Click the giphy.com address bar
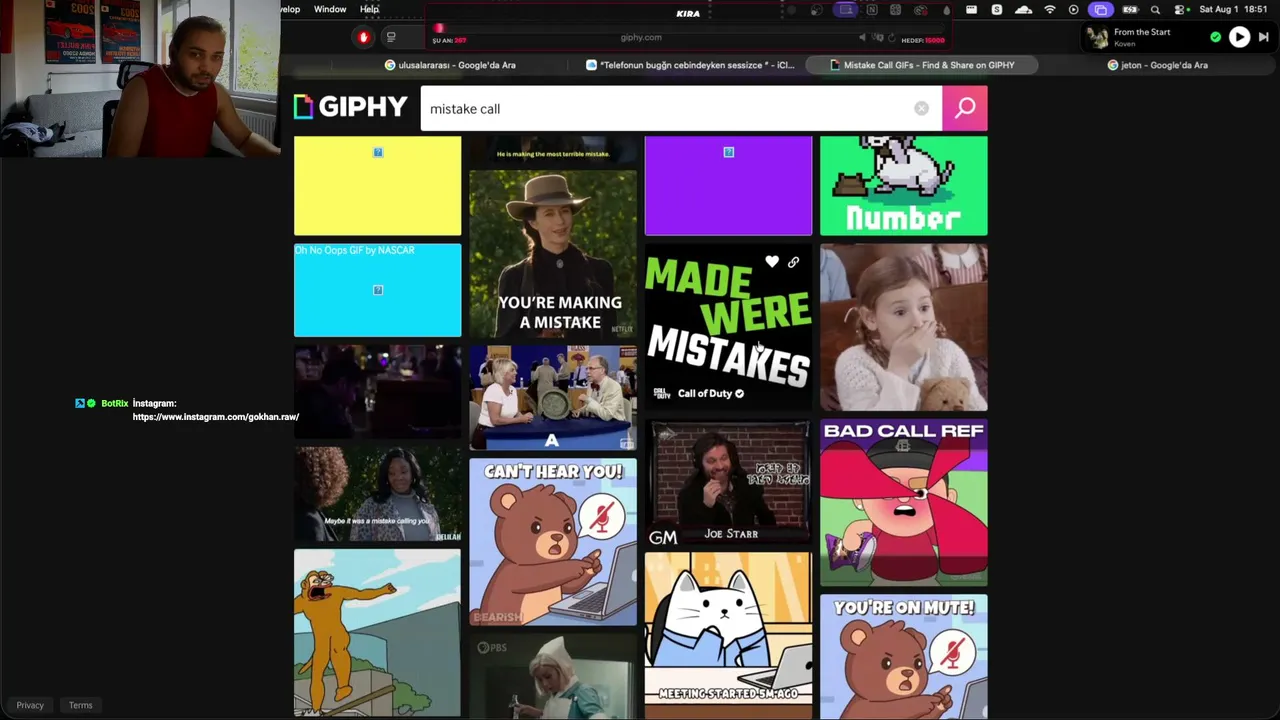Image resolution: width=1280 pixels, height=720 pixels. (641, 37)
